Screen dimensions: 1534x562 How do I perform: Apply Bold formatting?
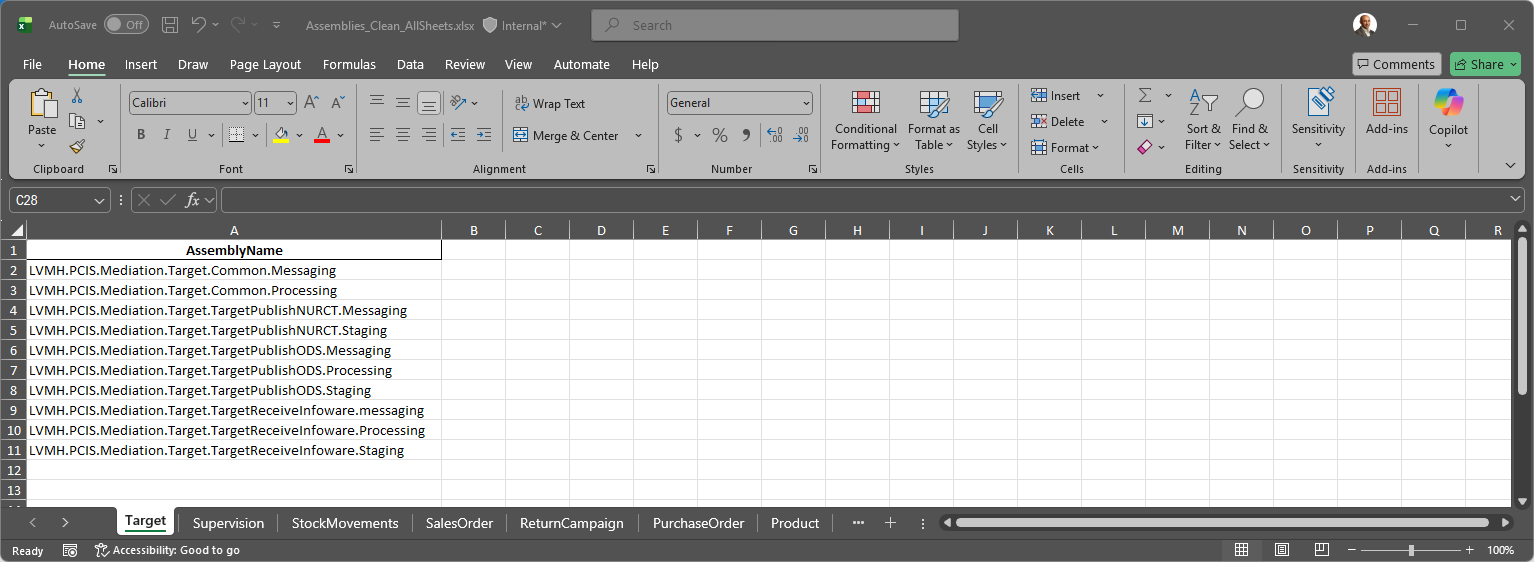point(141,135)
